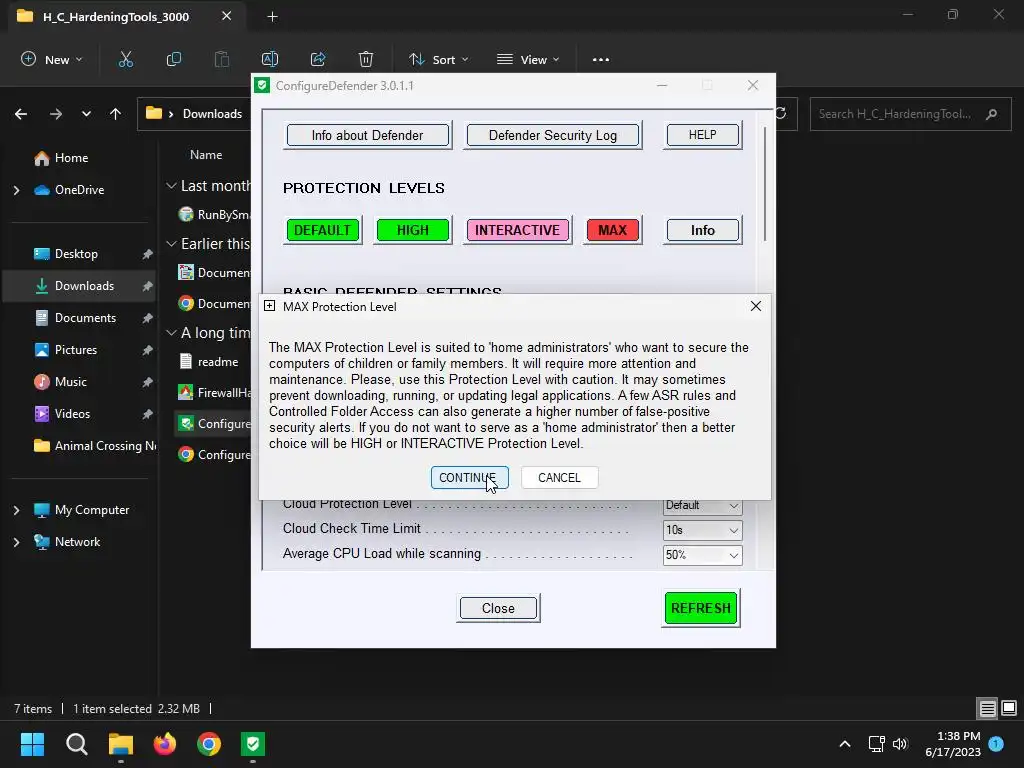Go back with the left arrow
Screen dimensions: 1024x768
21,114
